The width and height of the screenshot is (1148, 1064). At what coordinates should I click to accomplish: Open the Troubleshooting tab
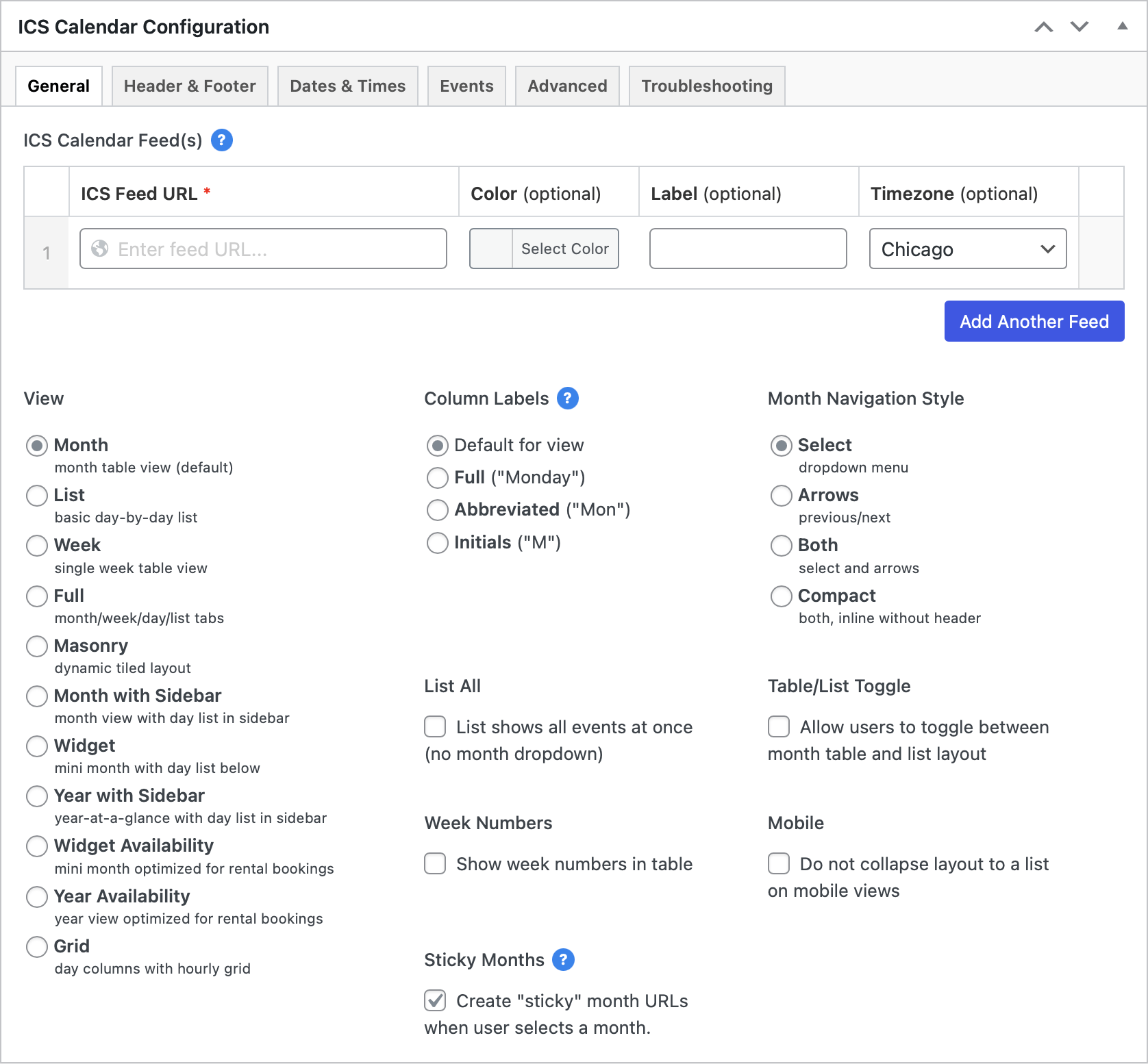click(706, 86)
